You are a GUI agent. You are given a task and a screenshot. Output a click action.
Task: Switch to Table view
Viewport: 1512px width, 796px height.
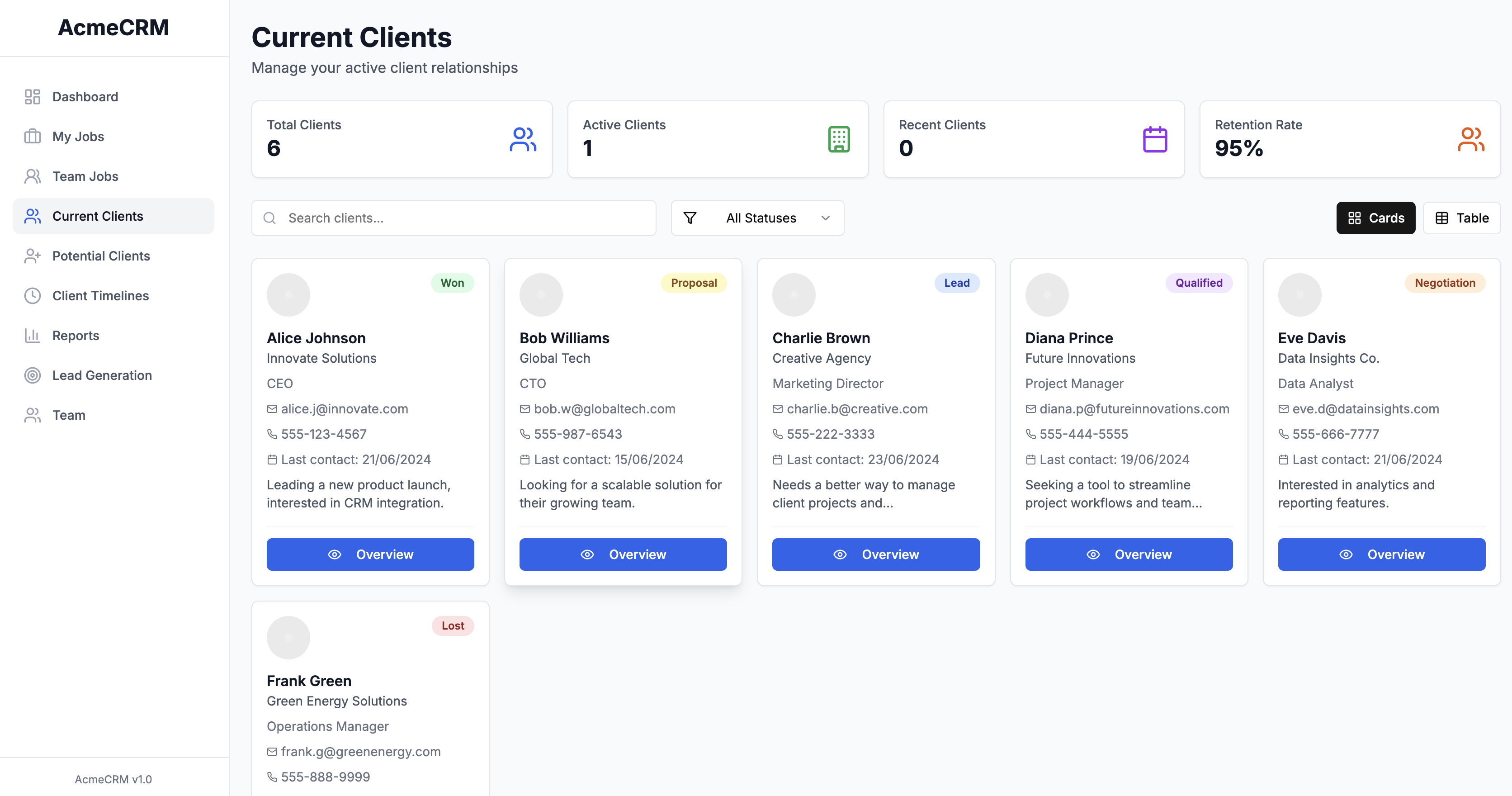coord(1461,218)
